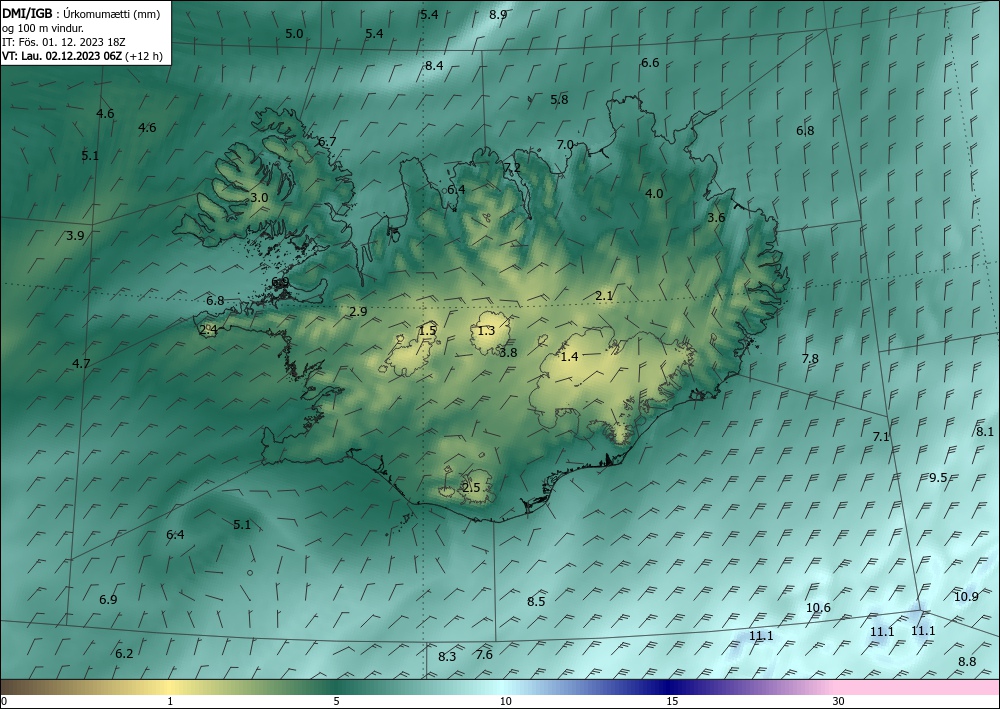Click the 8.3 value label
The height and width of the screenshot is (709, 1000).
(447, 656)
